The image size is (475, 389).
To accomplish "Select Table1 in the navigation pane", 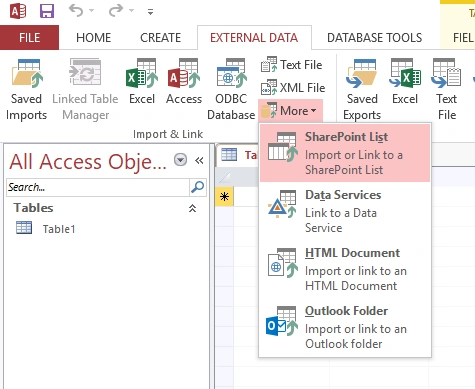I will pos(59,229).
